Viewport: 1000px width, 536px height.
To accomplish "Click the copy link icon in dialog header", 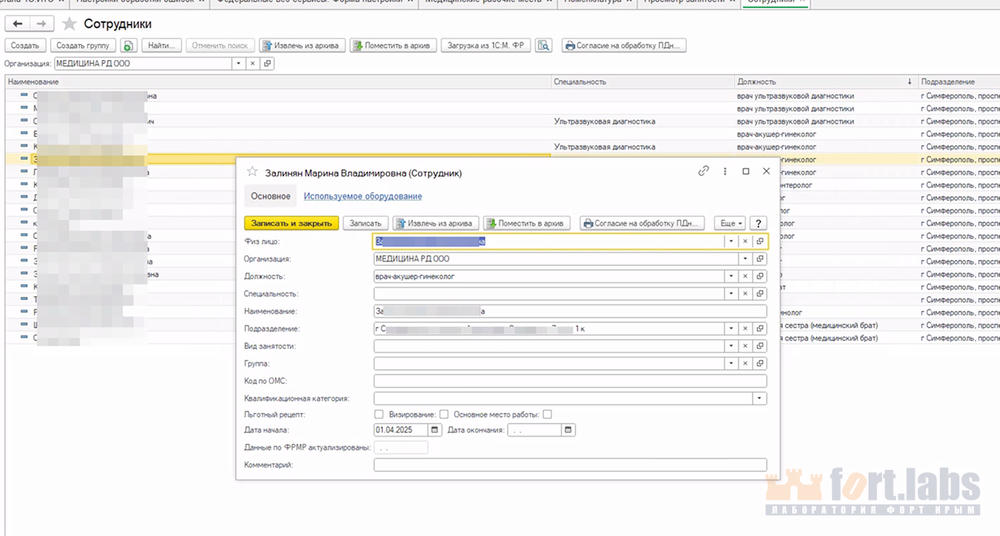I will click(704, 172).
